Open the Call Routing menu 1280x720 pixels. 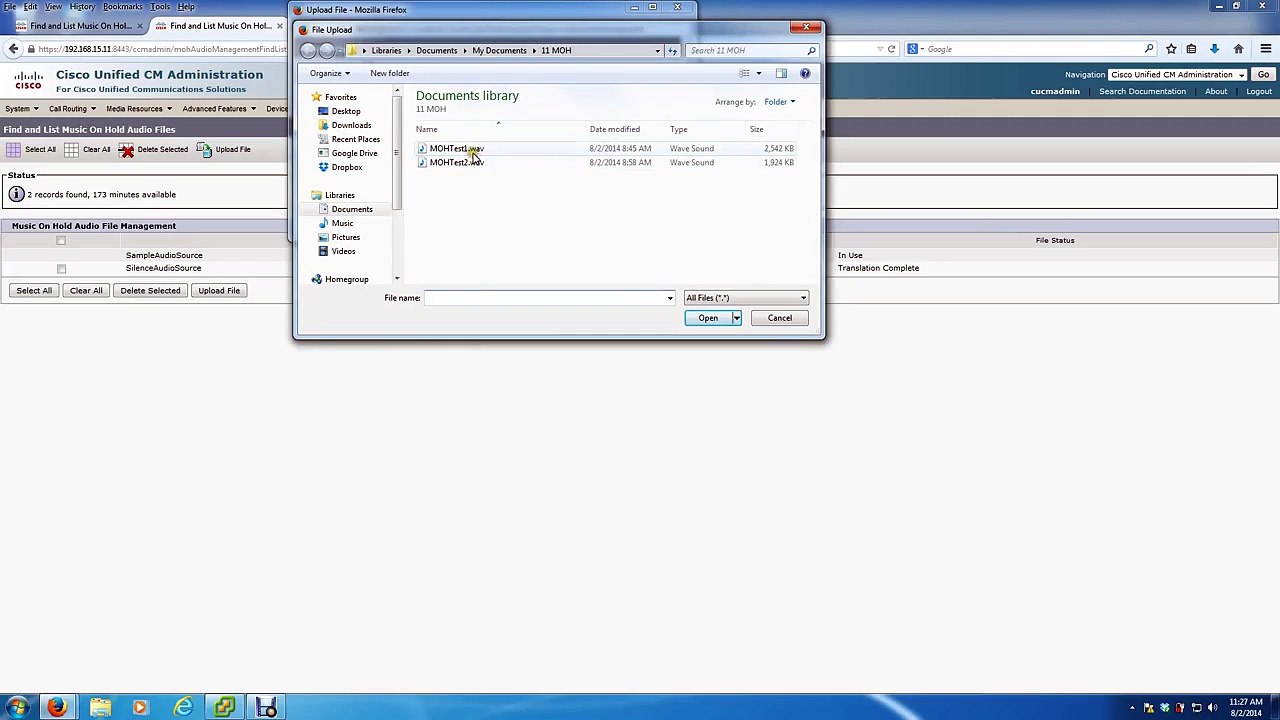[71, 108]
